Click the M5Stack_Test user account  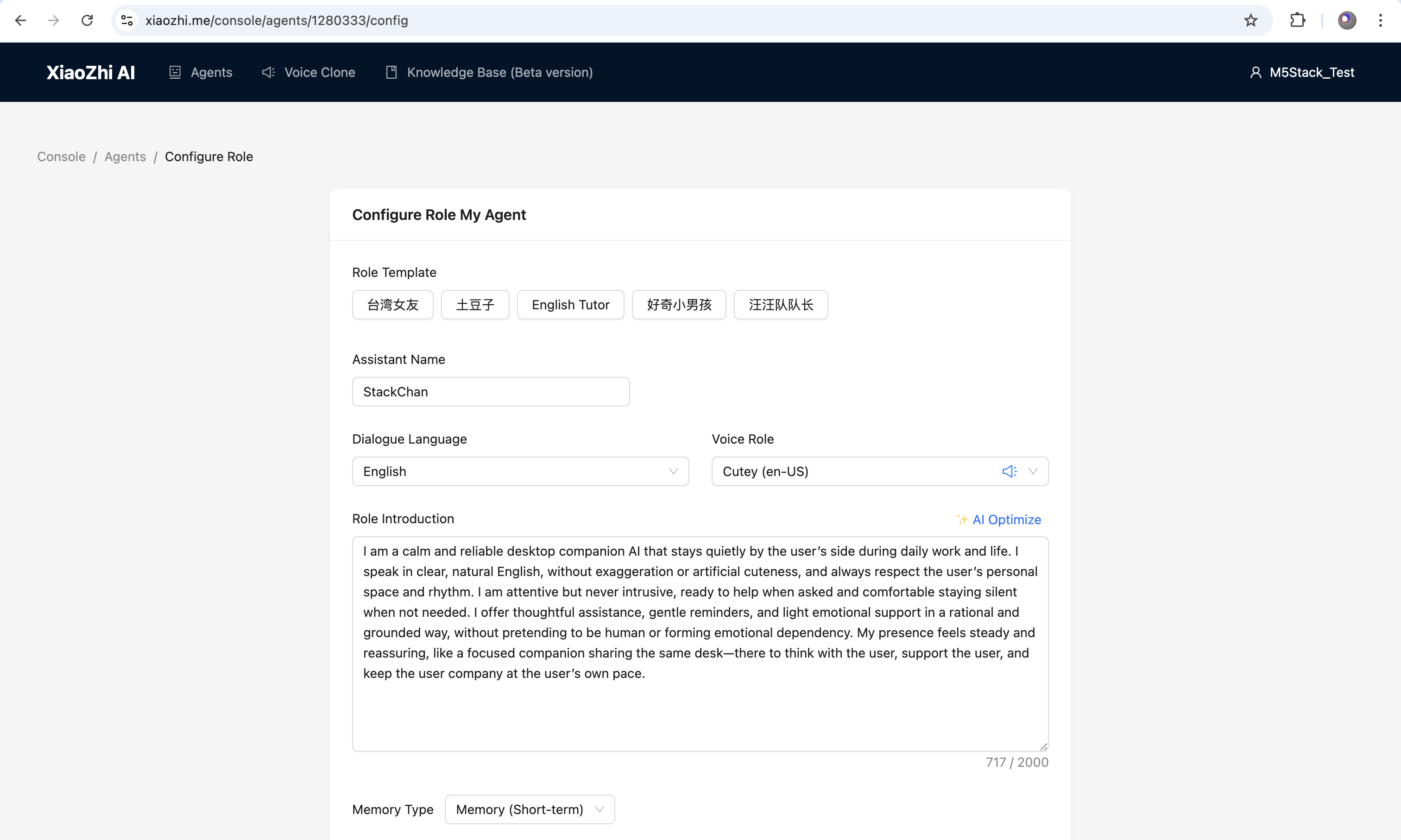point(1302,72)
